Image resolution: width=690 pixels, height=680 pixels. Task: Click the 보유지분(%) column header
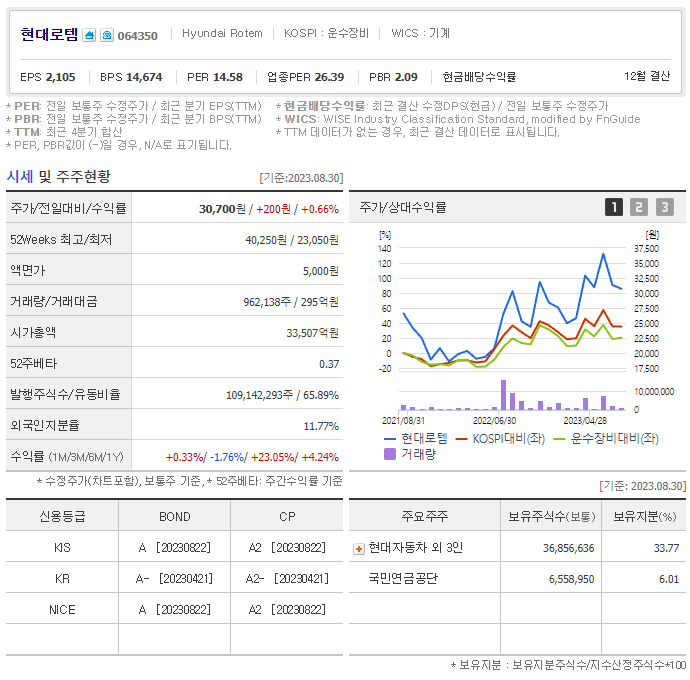[x=644, y=516]
